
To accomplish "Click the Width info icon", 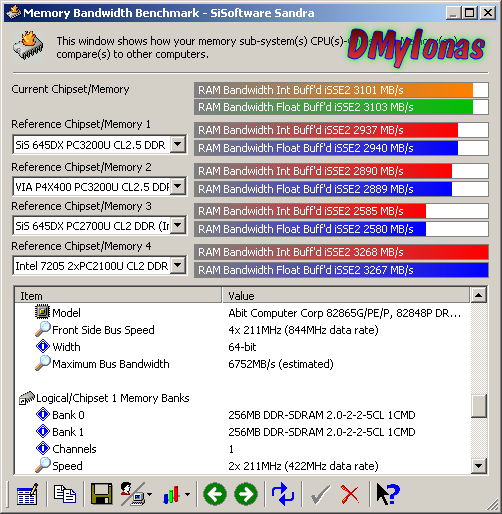I will click(43, 346).
